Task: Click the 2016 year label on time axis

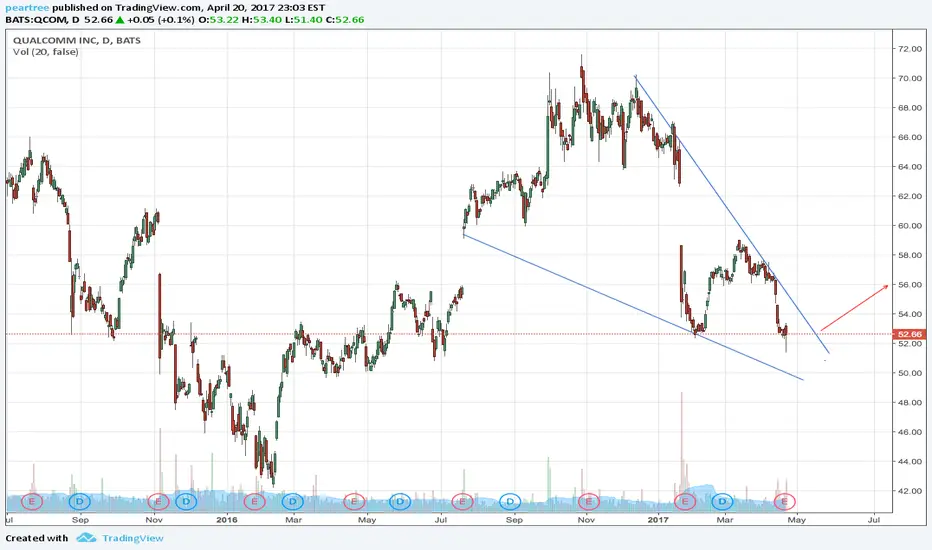Action: click(226, 520)
